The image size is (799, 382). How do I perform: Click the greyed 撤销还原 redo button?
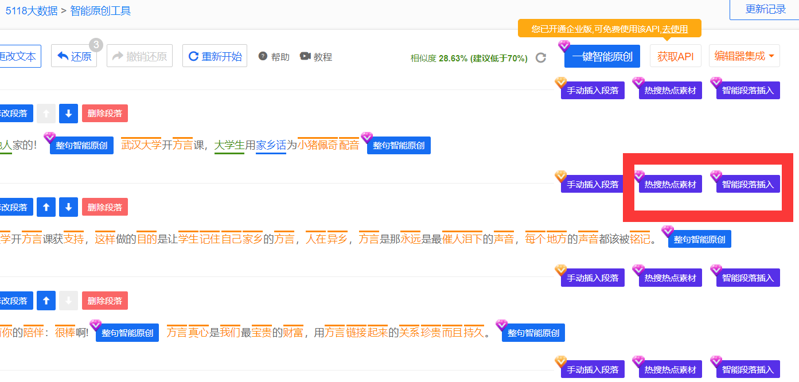(140, 56)
